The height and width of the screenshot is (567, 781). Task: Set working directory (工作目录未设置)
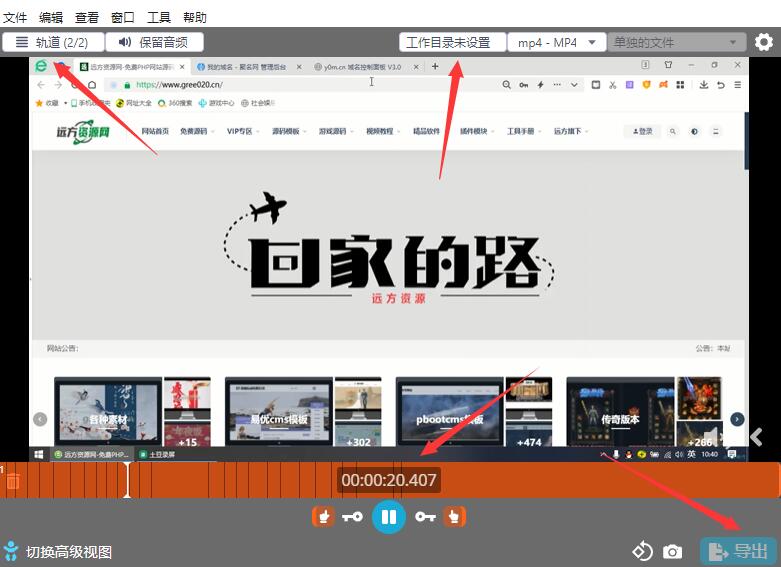tap(452, 42)
